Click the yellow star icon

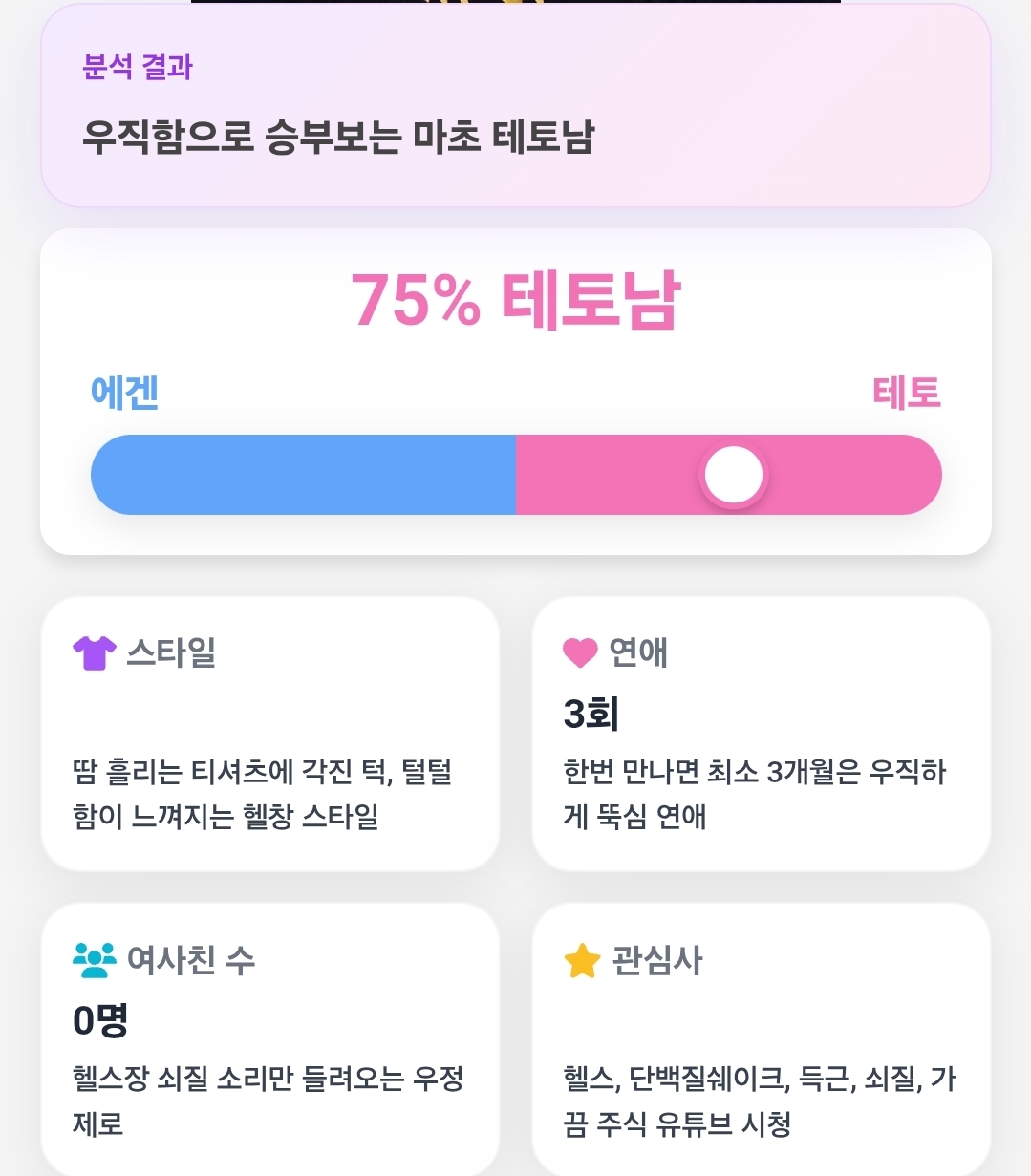tap(582, 961)
